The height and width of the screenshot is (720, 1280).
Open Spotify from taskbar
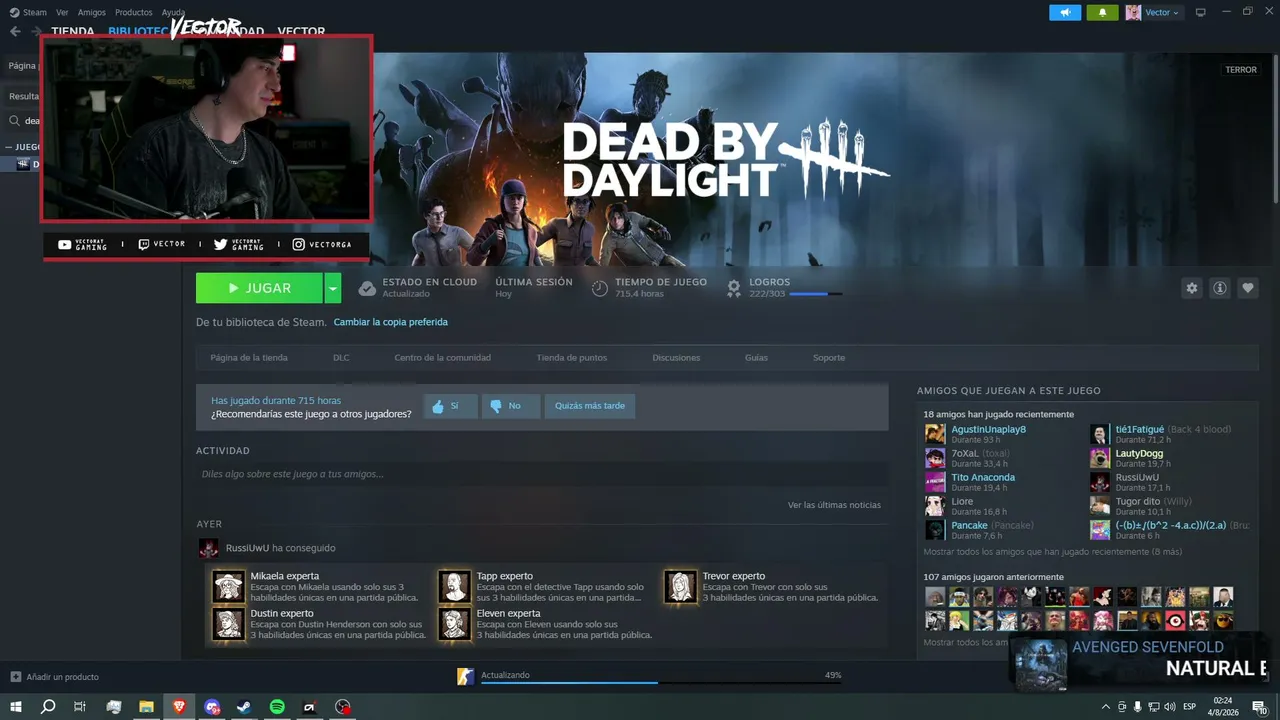pyautogui.click(x=277, y=707)
